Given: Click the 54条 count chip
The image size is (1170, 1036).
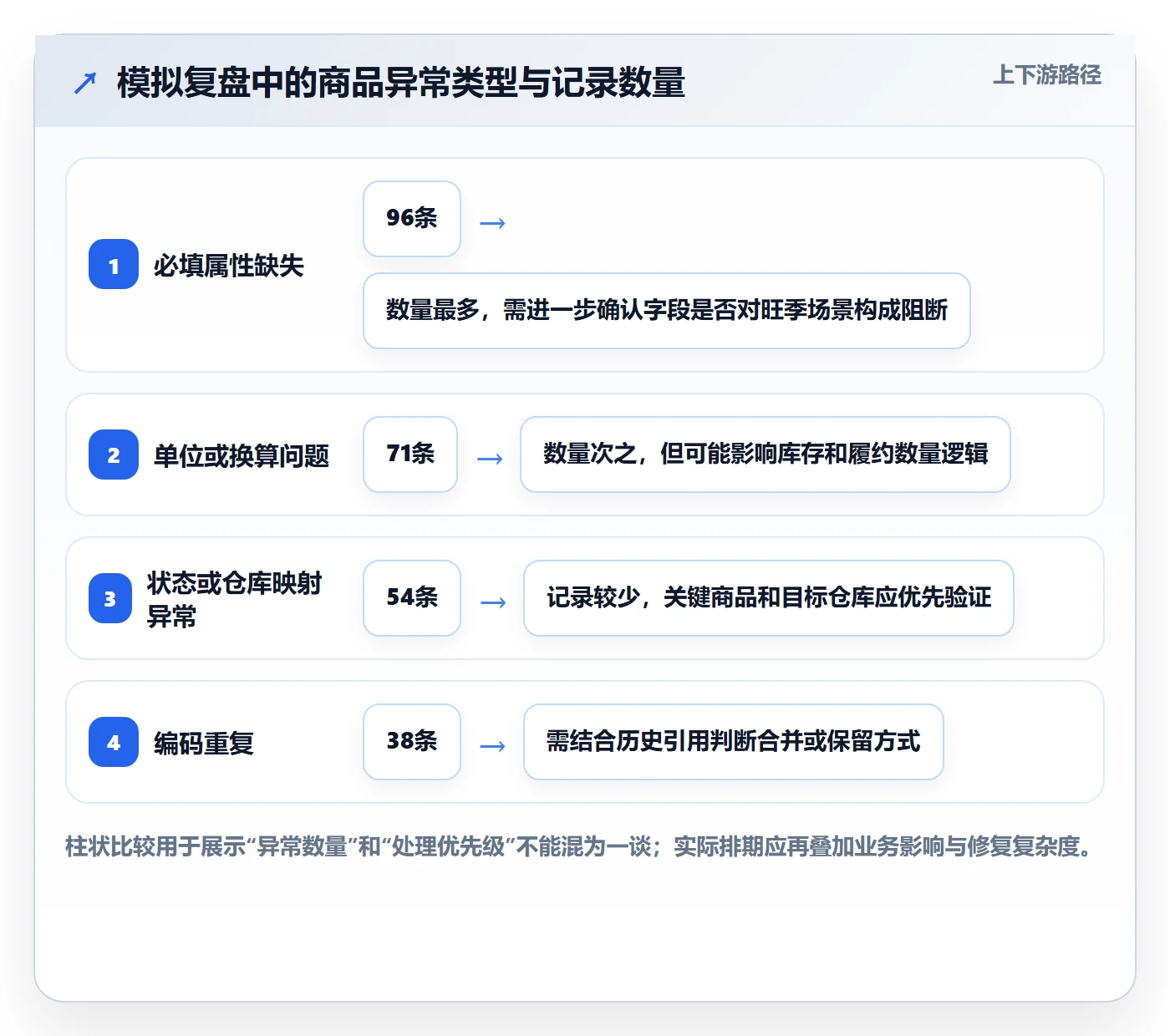Looking at the screenshot, I should coord(412,598).
